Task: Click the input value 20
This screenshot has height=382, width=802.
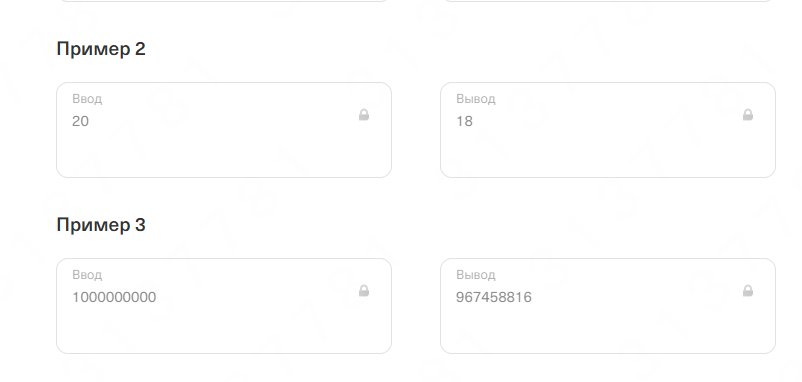Action: tap(80, 122)
